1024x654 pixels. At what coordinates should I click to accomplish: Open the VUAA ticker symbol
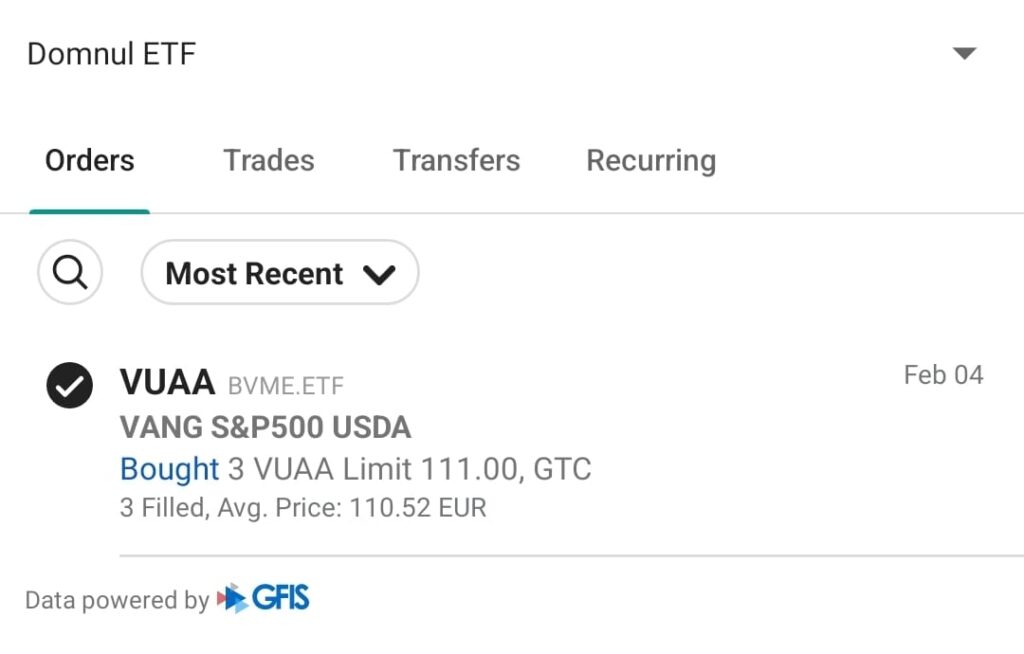(x=167, y=382)
